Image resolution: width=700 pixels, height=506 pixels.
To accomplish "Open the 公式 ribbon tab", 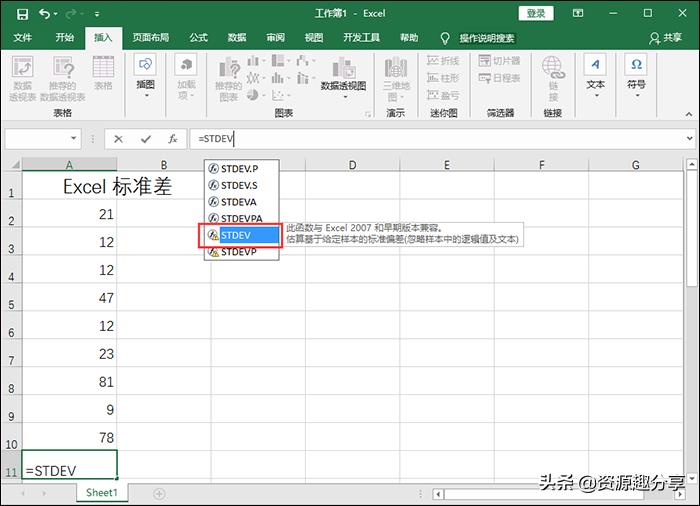I will click(x=198, y=38).
